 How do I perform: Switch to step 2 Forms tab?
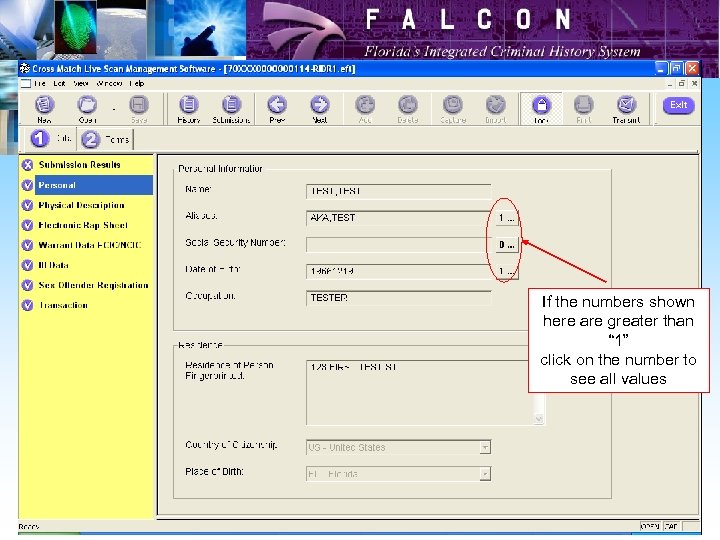coord(105,139)
